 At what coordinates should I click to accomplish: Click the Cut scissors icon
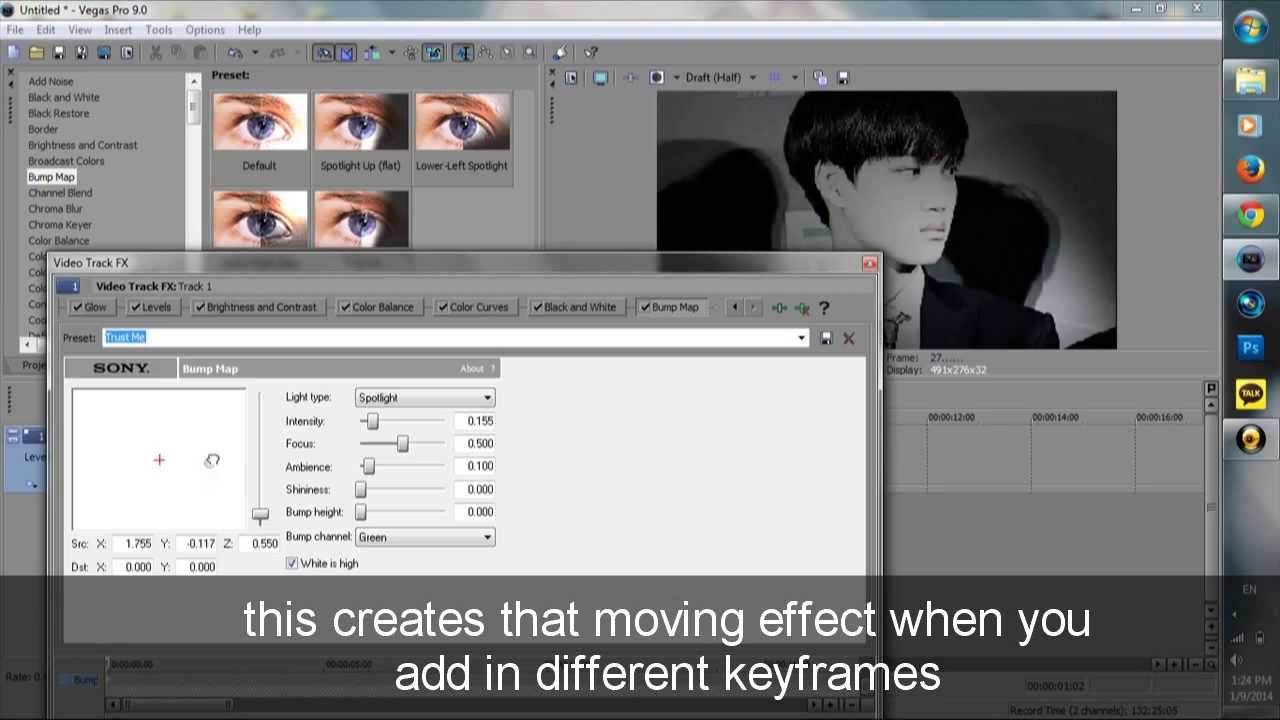click(x=156, y=53)
